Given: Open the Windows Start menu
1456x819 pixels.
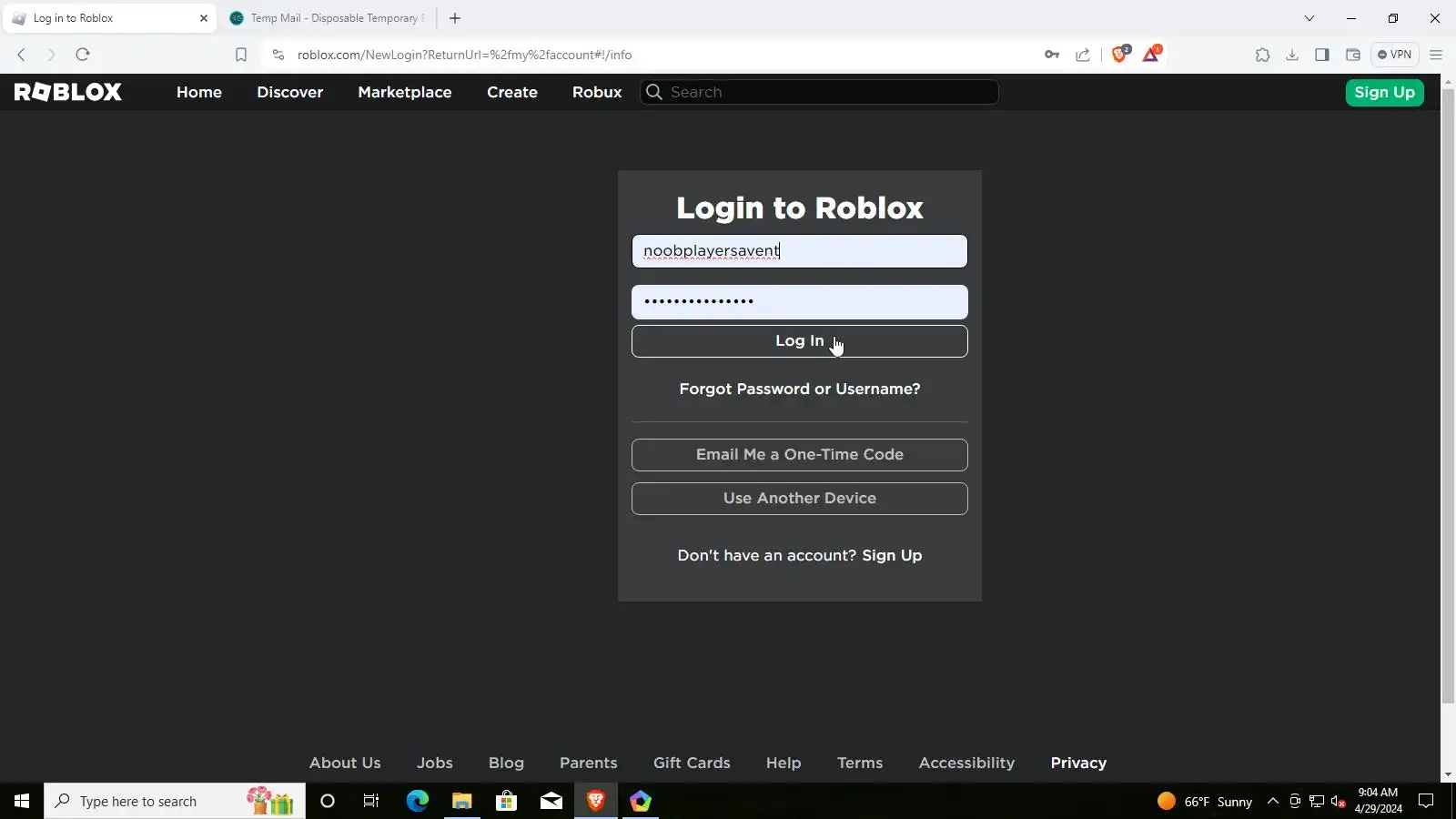Looking at the screenshot, I should tap(22, 801).
